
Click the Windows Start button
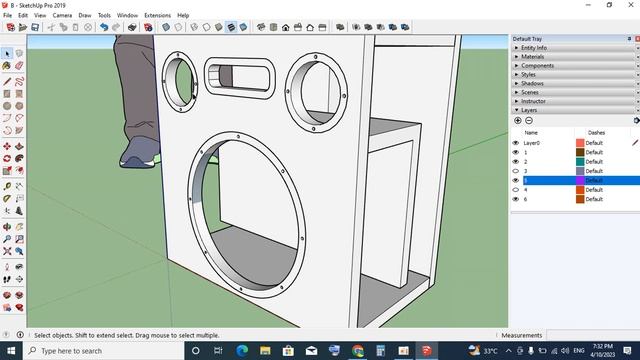pos(11,351)
